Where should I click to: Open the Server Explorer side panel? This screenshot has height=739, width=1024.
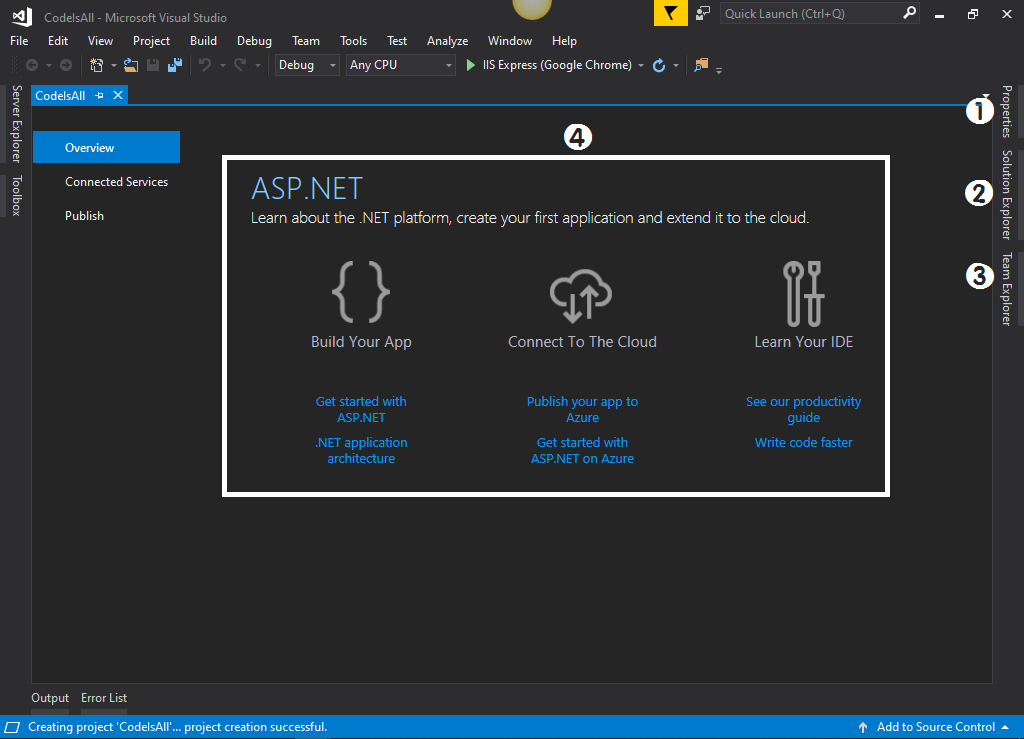tap(16, 123)
